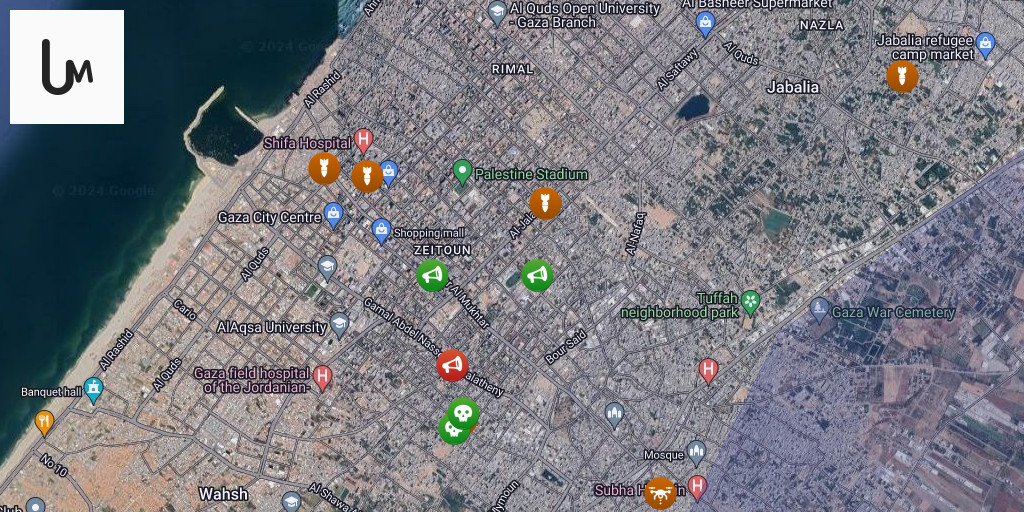
Task: Open the Tuffah neighborhood park pin
Action: click(750, 302)
